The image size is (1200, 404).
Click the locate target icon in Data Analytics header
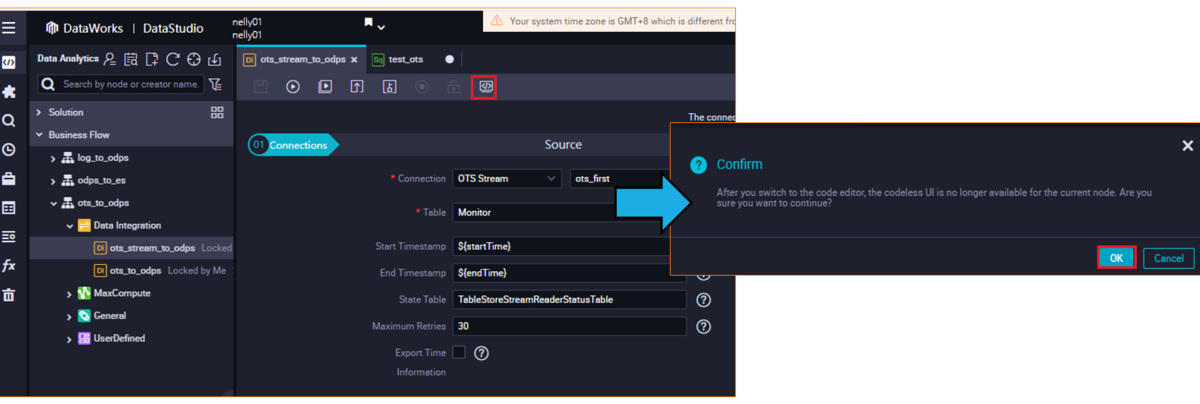pyautogui.click(x=194, y=60)
